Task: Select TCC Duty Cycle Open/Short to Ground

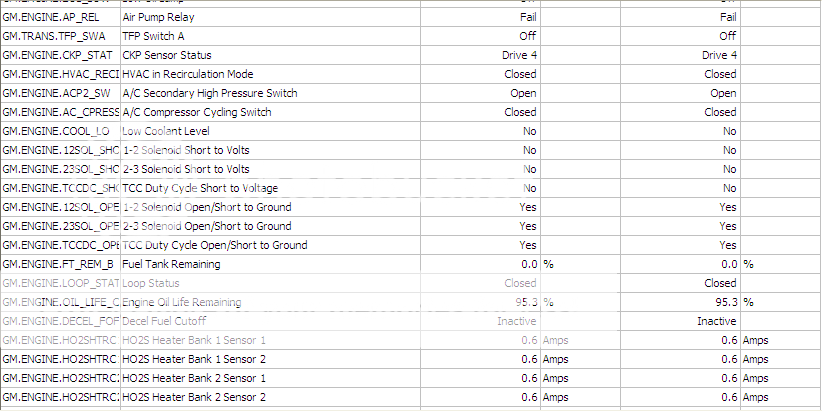Action: [214, 245]
